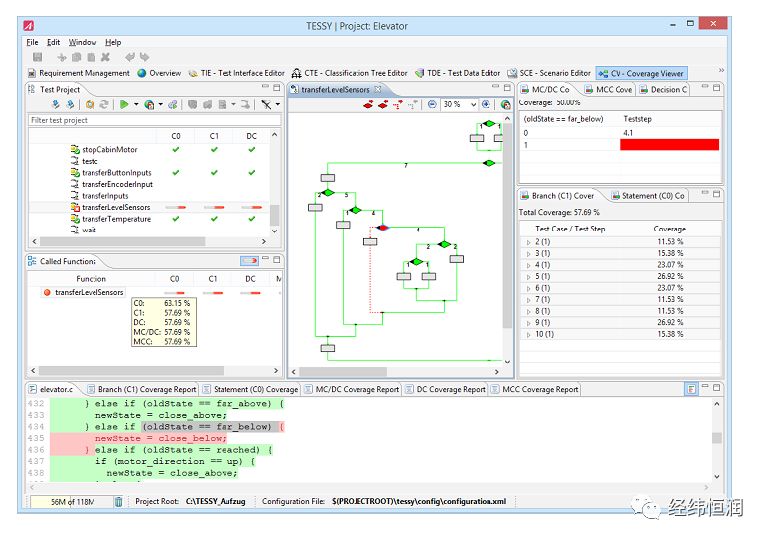Click the first blue import arrow icon
The image size is (768, 541).
(56, 104)
